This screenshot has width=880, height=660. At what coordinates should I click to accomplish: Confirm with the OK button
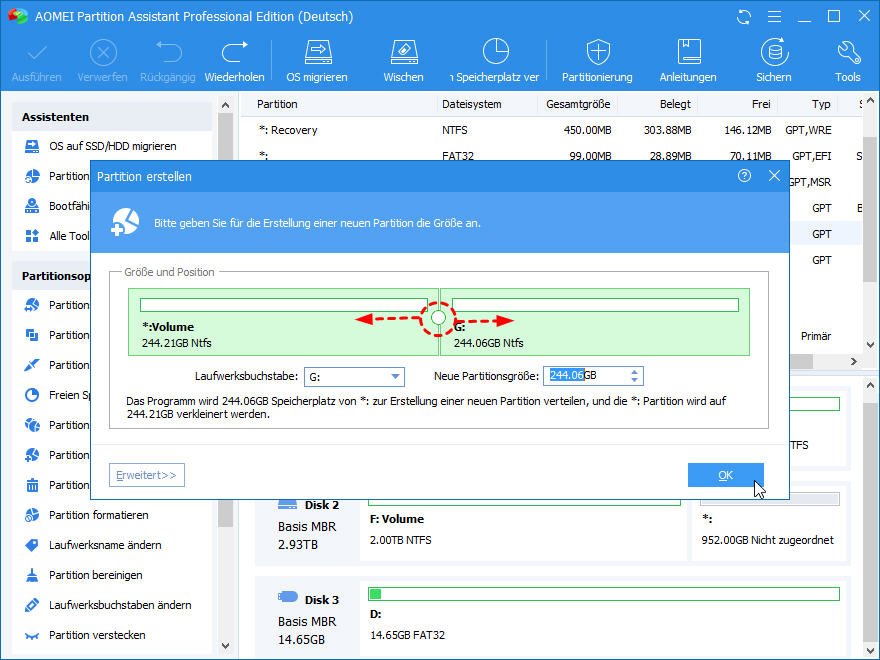726,475
